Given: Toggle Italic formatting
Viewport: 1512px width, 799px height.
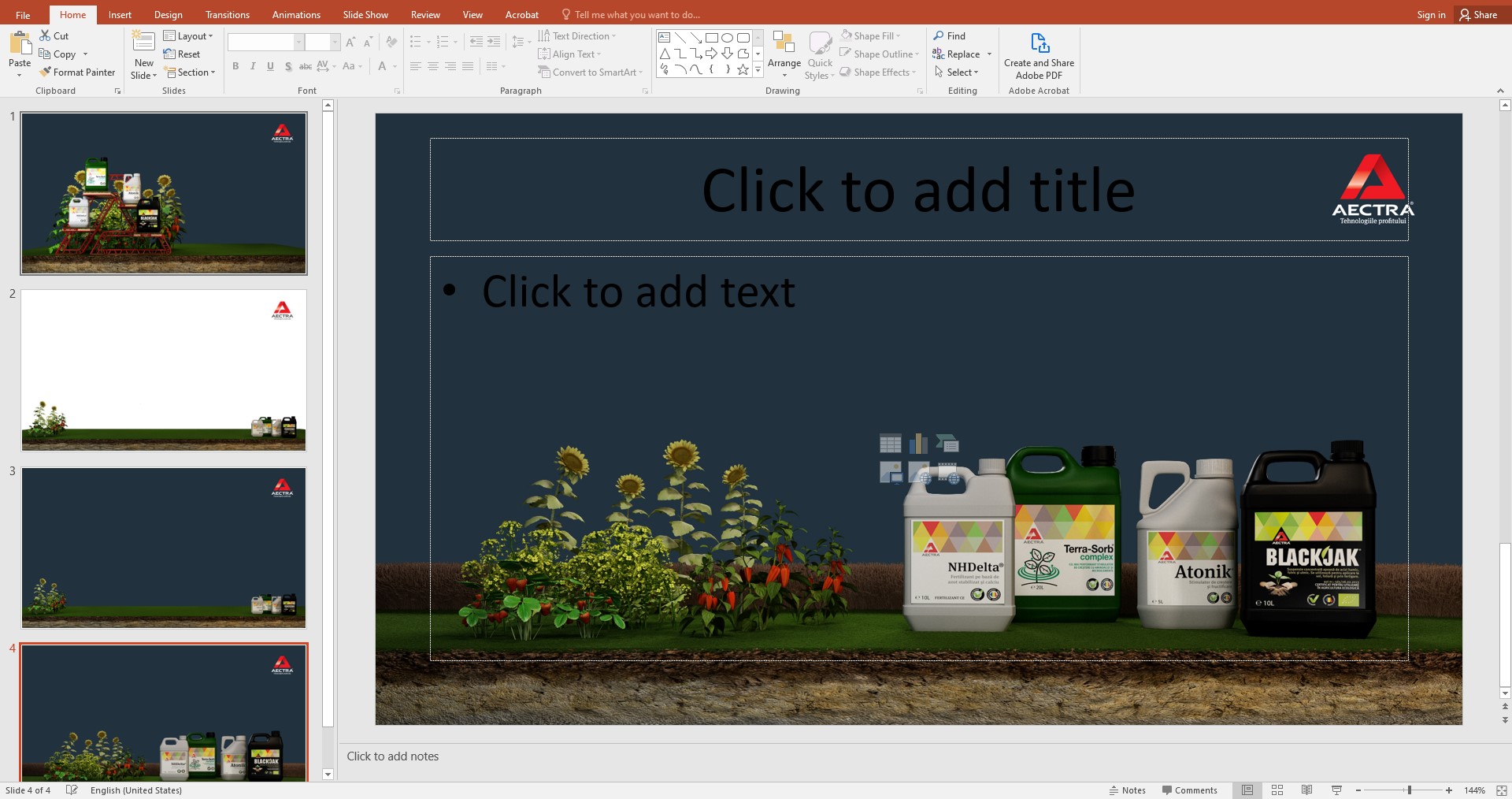Looking at the screenshot, I should (x=253, y=66).
